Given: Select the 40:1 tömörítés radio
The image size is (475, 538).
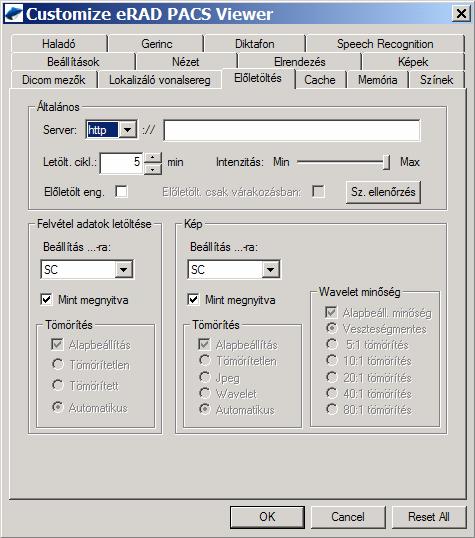Looking at the screenshot, I should click(332, 393).
